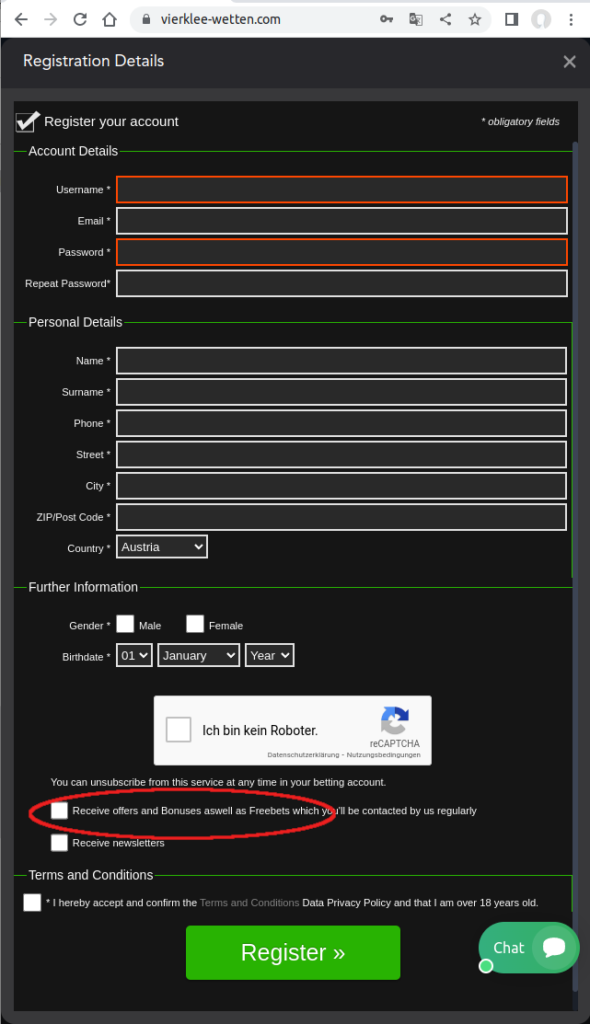This screenshot has width=590, height=1024.
Task: Click into the Repeat Password field
Action: coord(342,283)
